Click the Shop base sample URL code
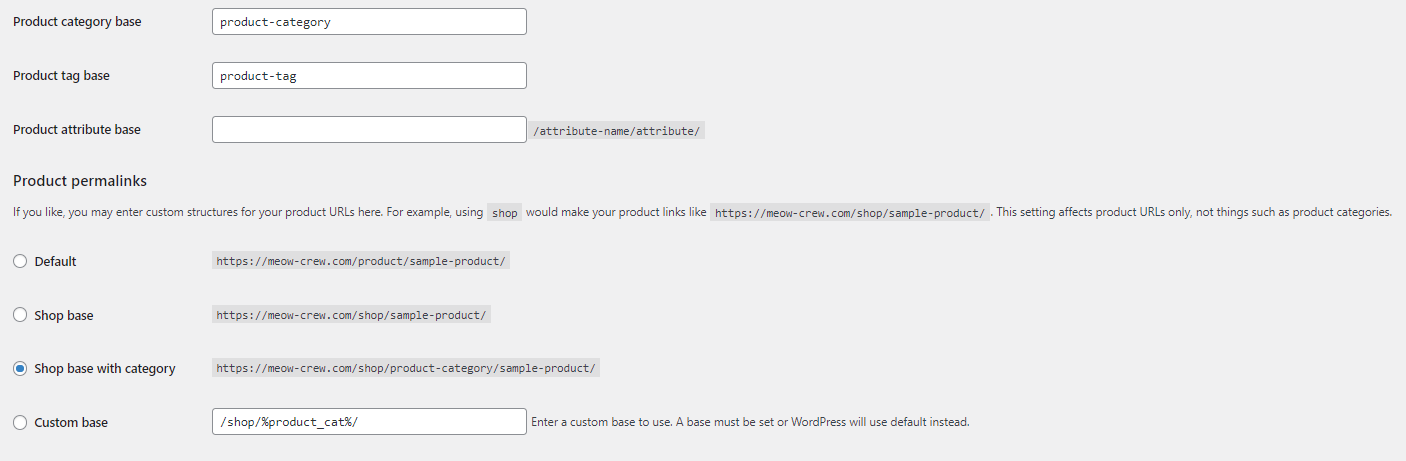1406x461 pixels. coord(351,315)
